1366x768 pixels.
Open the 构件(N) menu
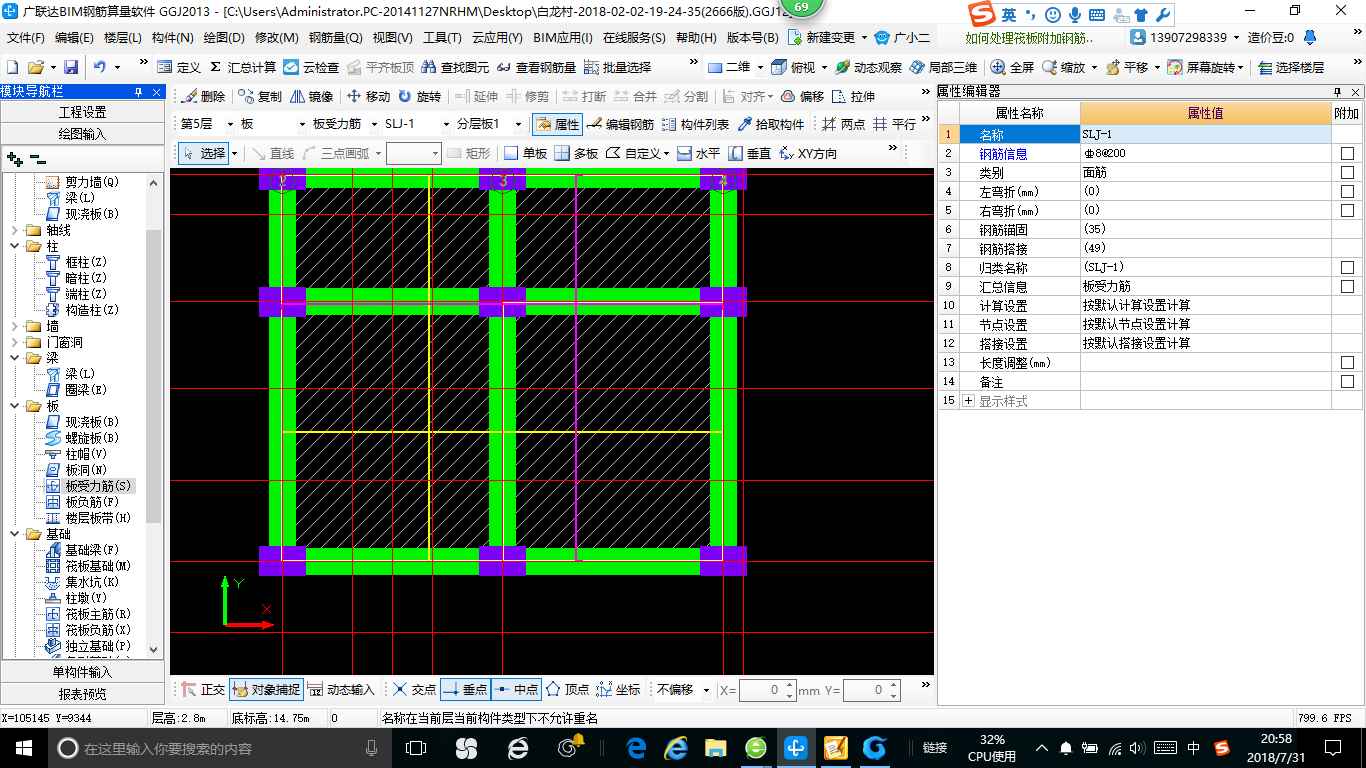click(173, 37)
